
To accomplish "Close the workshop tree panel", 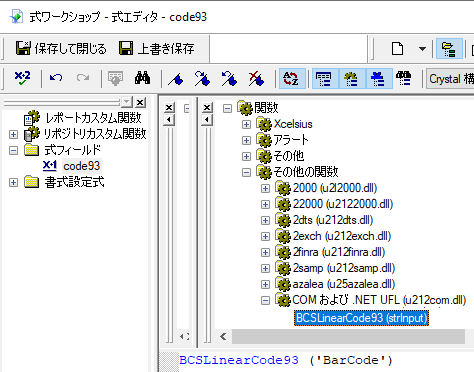I will [141, 102].
